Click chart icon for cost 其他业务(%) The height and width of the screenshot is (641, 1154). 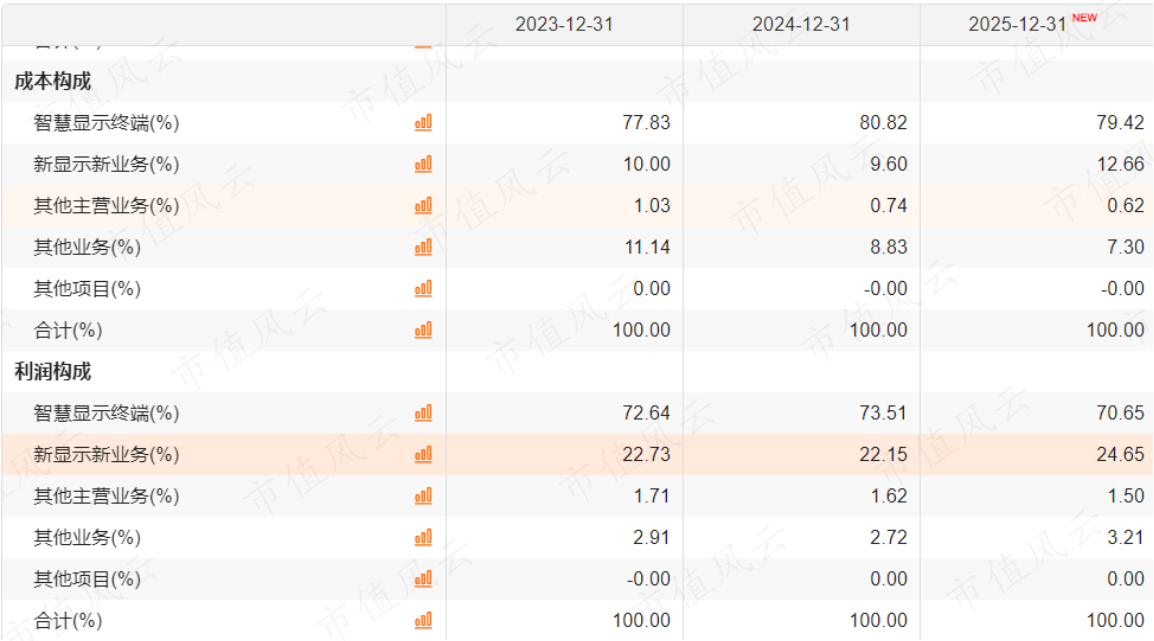[423, 247]
